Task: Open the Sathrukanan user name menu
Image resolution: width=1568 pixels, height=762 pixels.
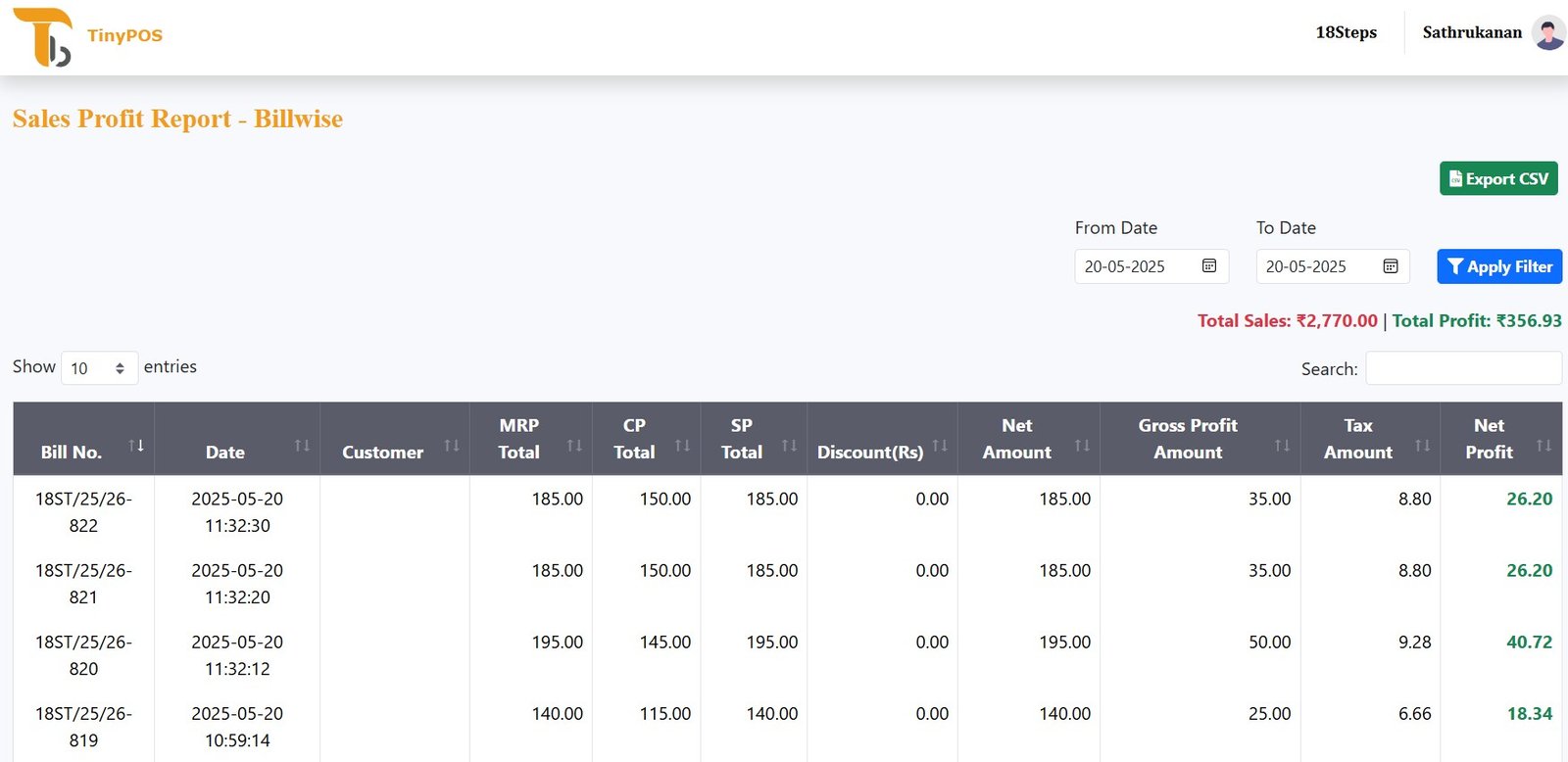Action: click(1471, 32)
